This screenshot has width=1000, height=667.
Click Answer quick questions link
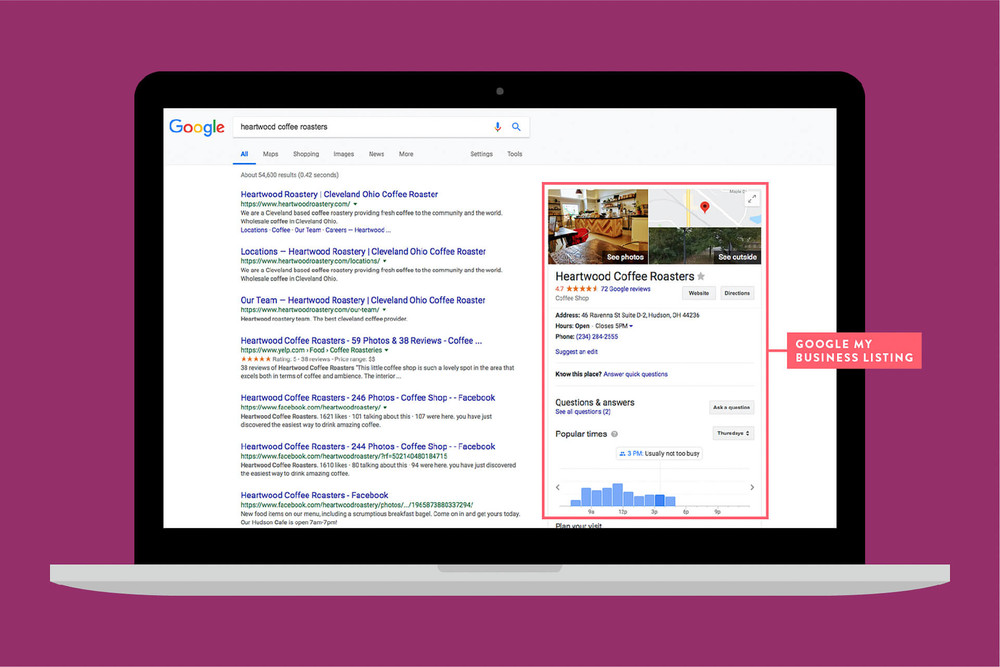(x=636, y=374)
